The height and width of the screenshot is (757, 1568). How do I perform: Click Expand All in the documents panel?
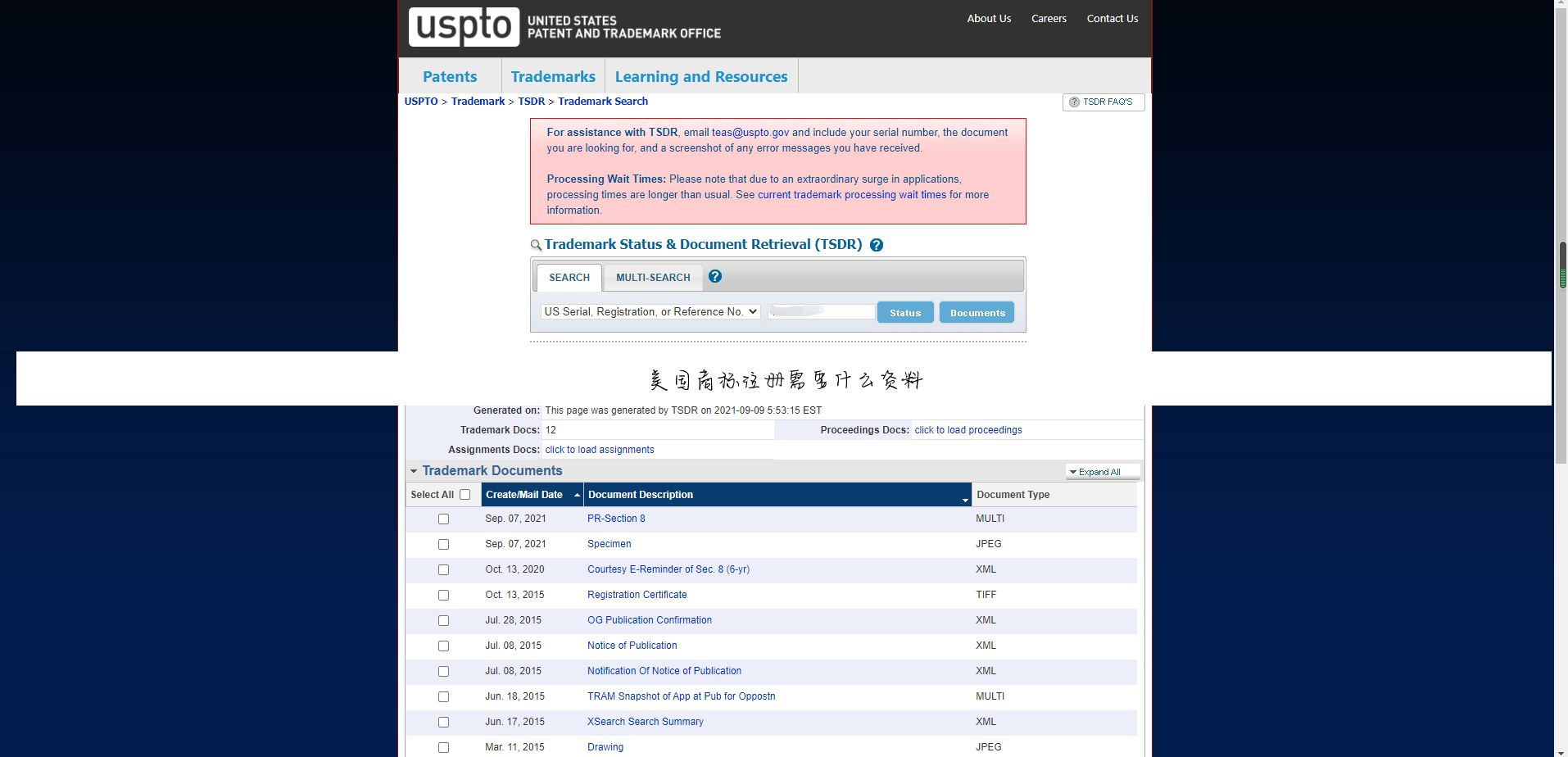1102,472
